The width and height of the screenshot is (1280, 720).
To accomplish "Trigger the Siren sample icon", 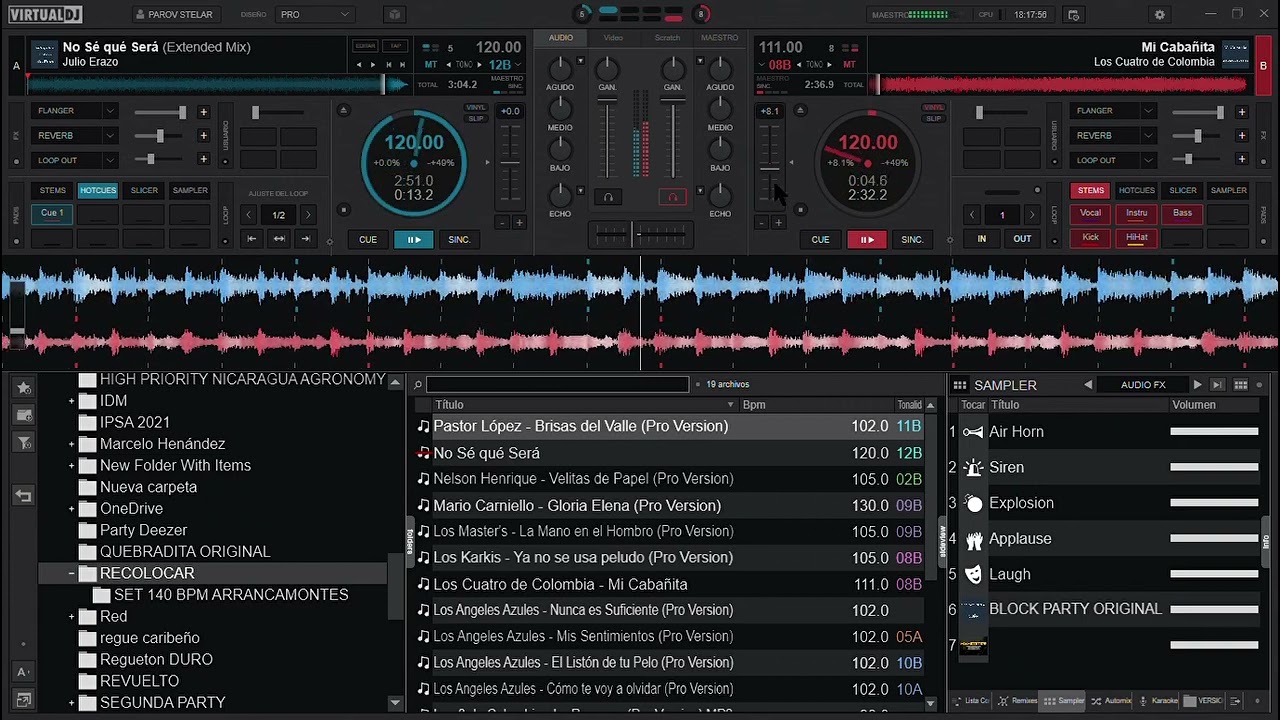I will [x=973, y=467].
